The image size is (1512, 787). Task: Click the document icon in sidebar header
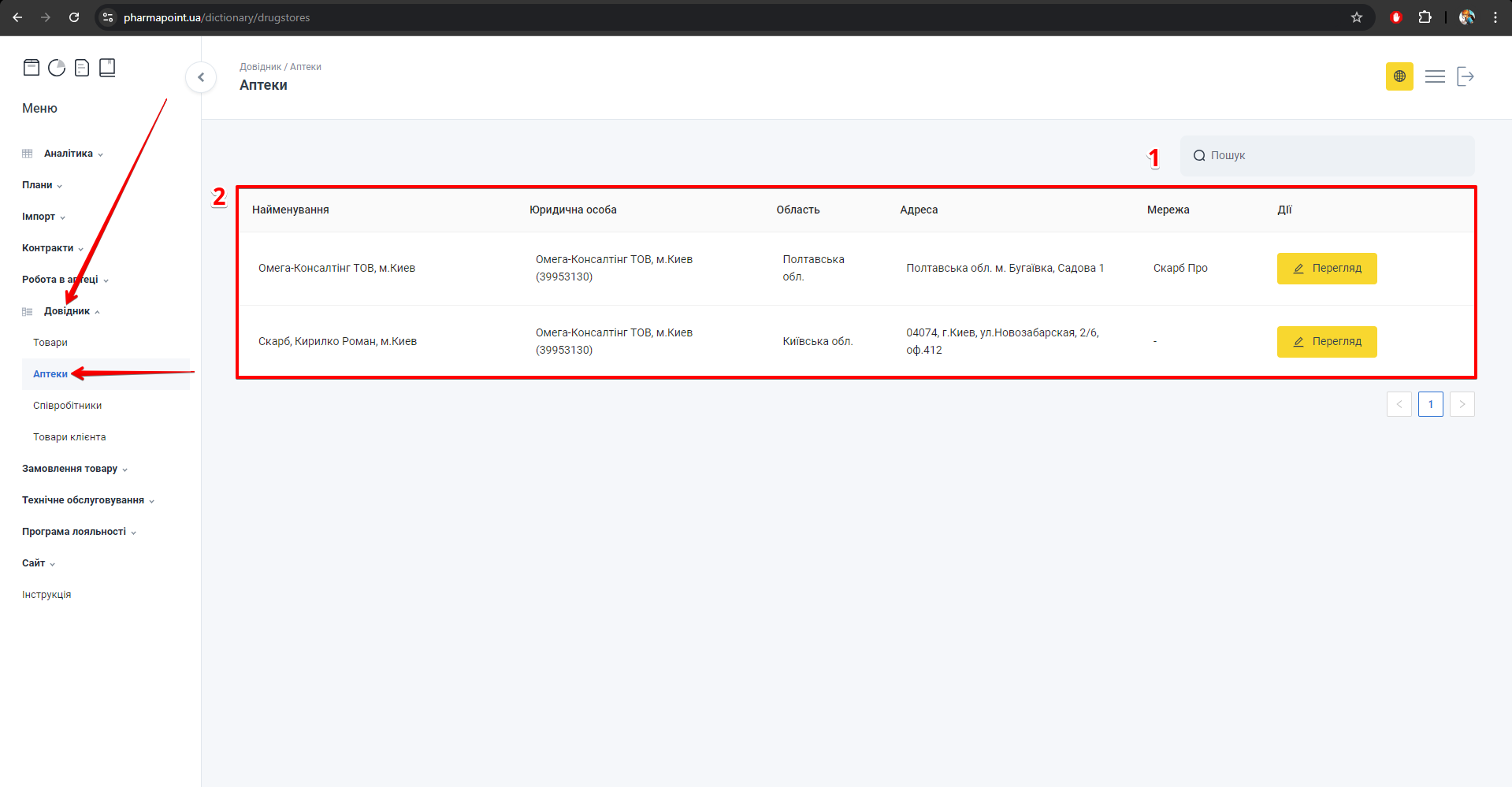coord(82,68)
